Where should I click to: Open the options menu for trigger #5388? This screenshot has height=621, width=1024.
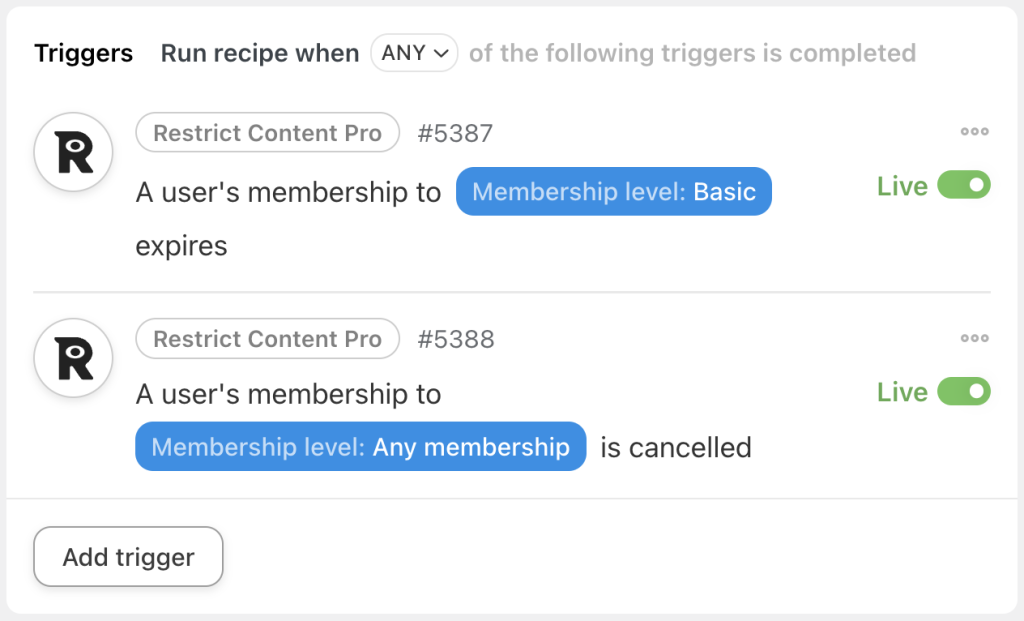tap(974, 338)
